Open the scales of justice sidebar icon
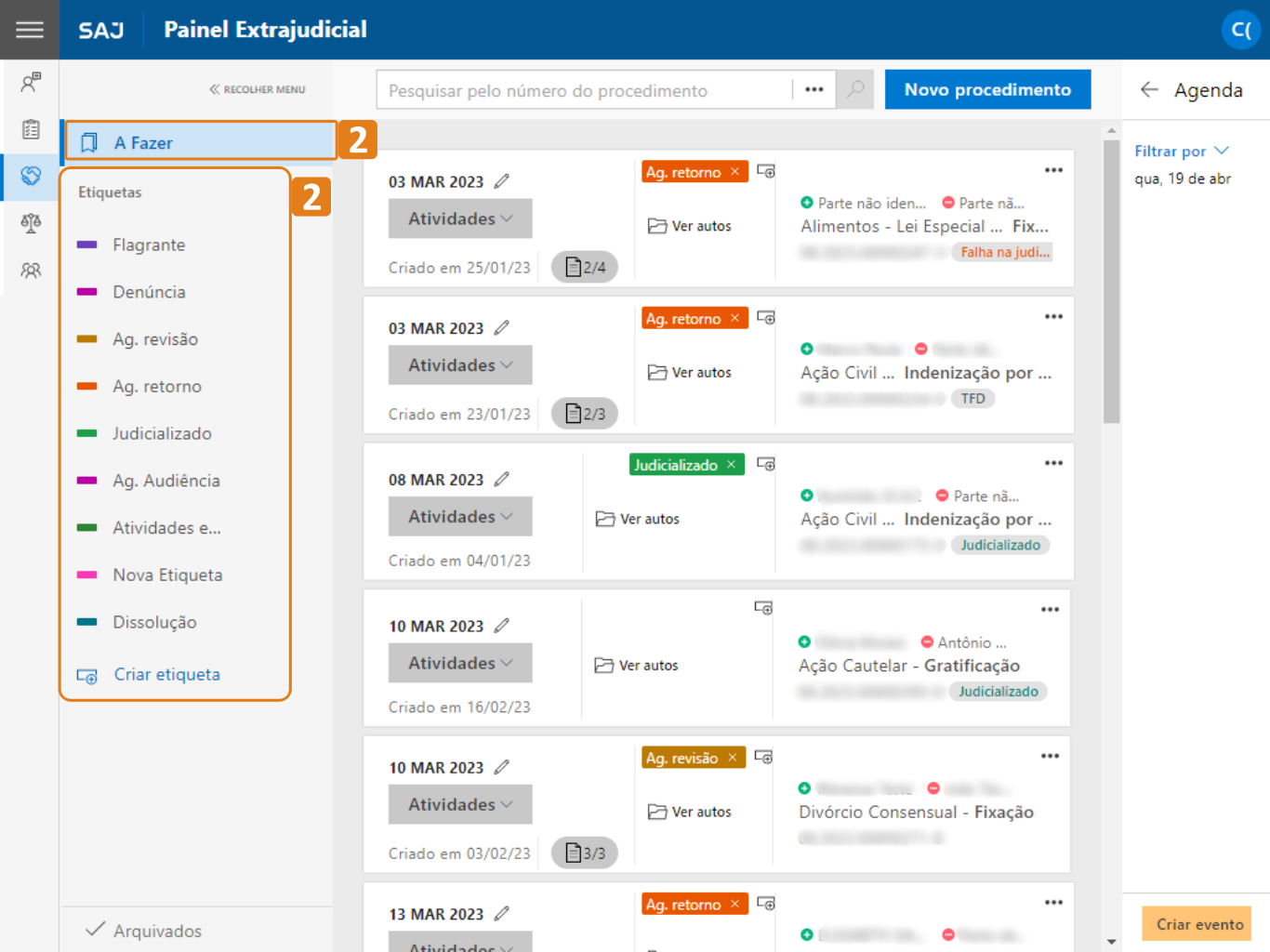 point(31,223)
